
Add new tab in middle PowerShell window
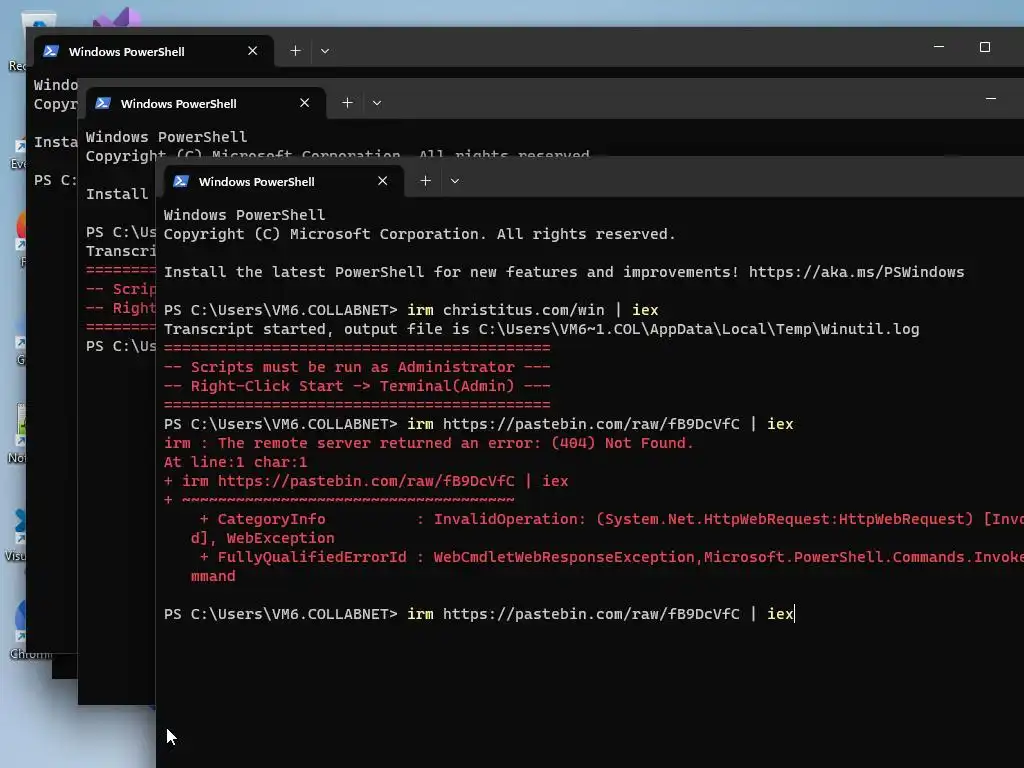click(x=347, y=103)
